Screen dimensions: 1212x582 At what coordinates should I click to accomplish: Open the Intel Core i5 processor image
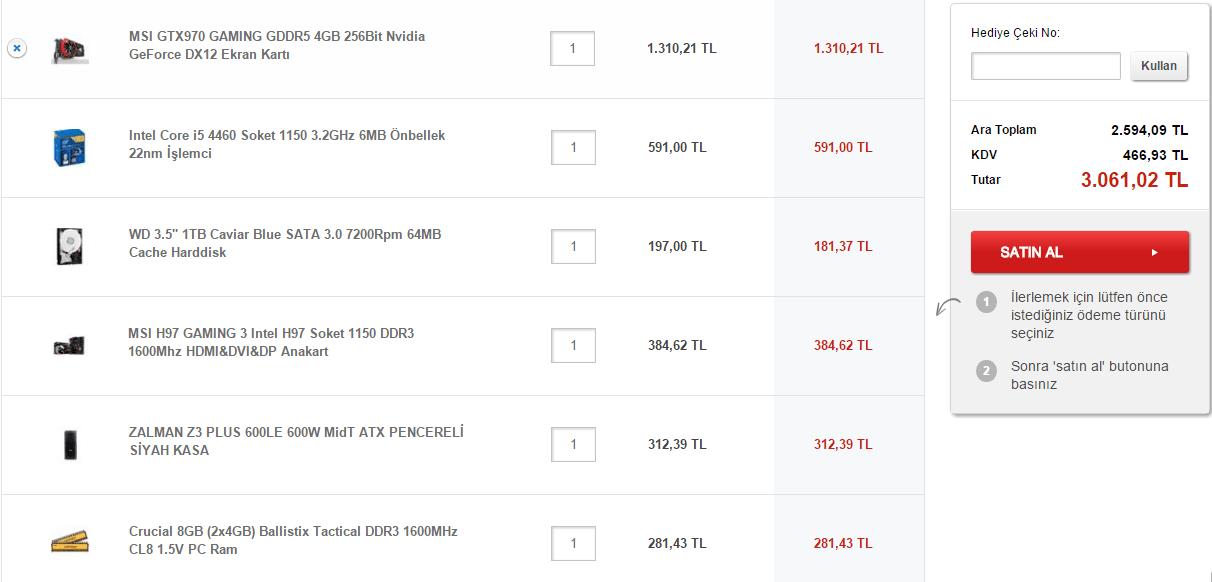70,147
